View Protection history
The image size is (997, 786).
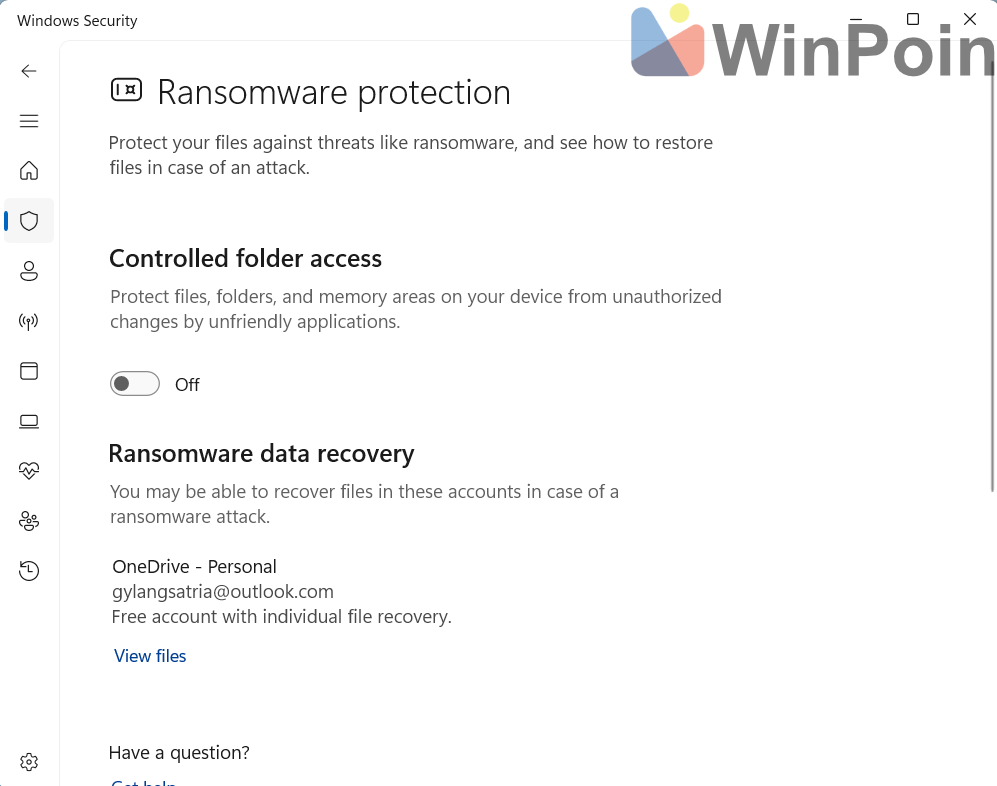pos(29,570)
